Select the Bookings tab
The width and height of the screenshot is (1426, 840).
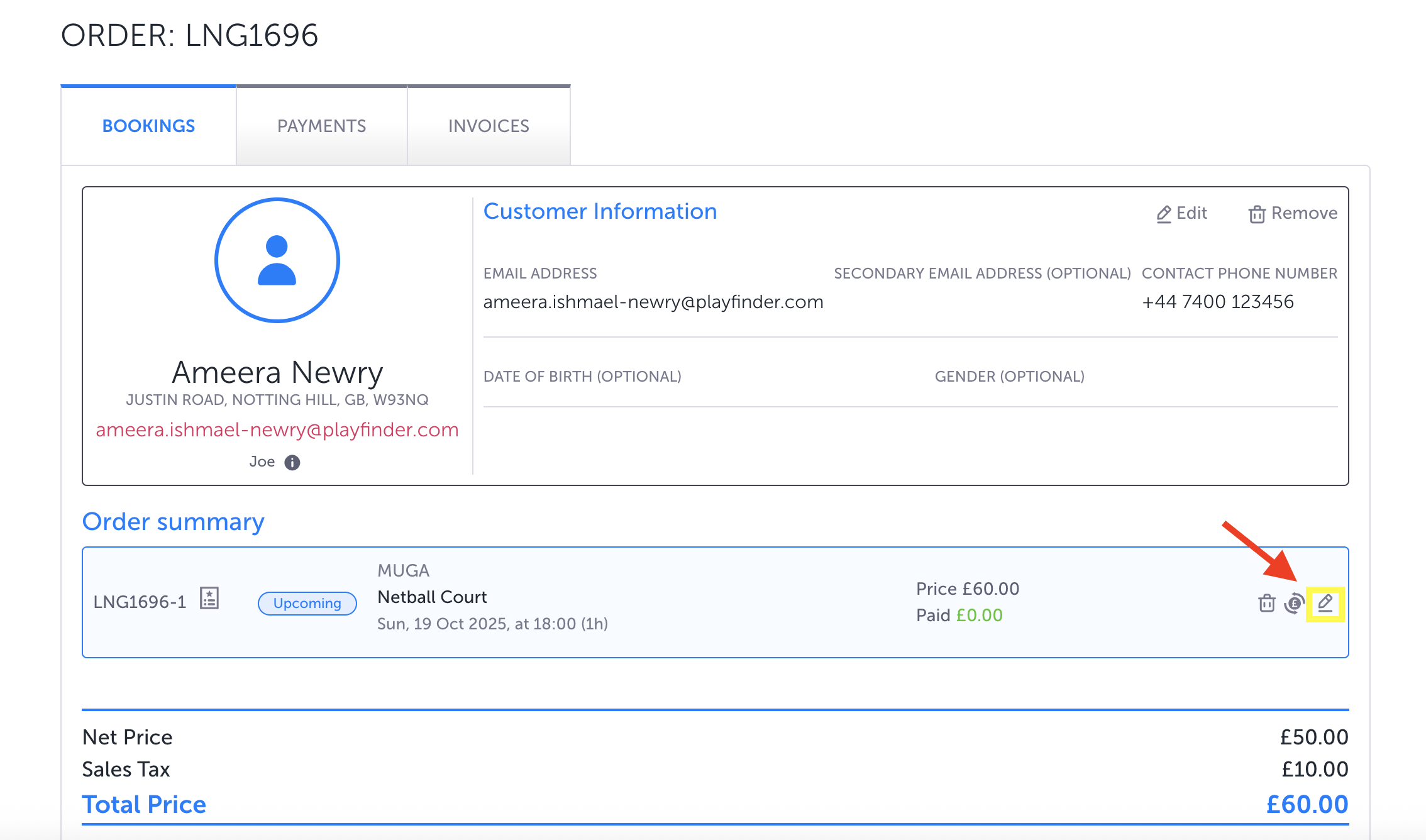[x=148, y=126]
